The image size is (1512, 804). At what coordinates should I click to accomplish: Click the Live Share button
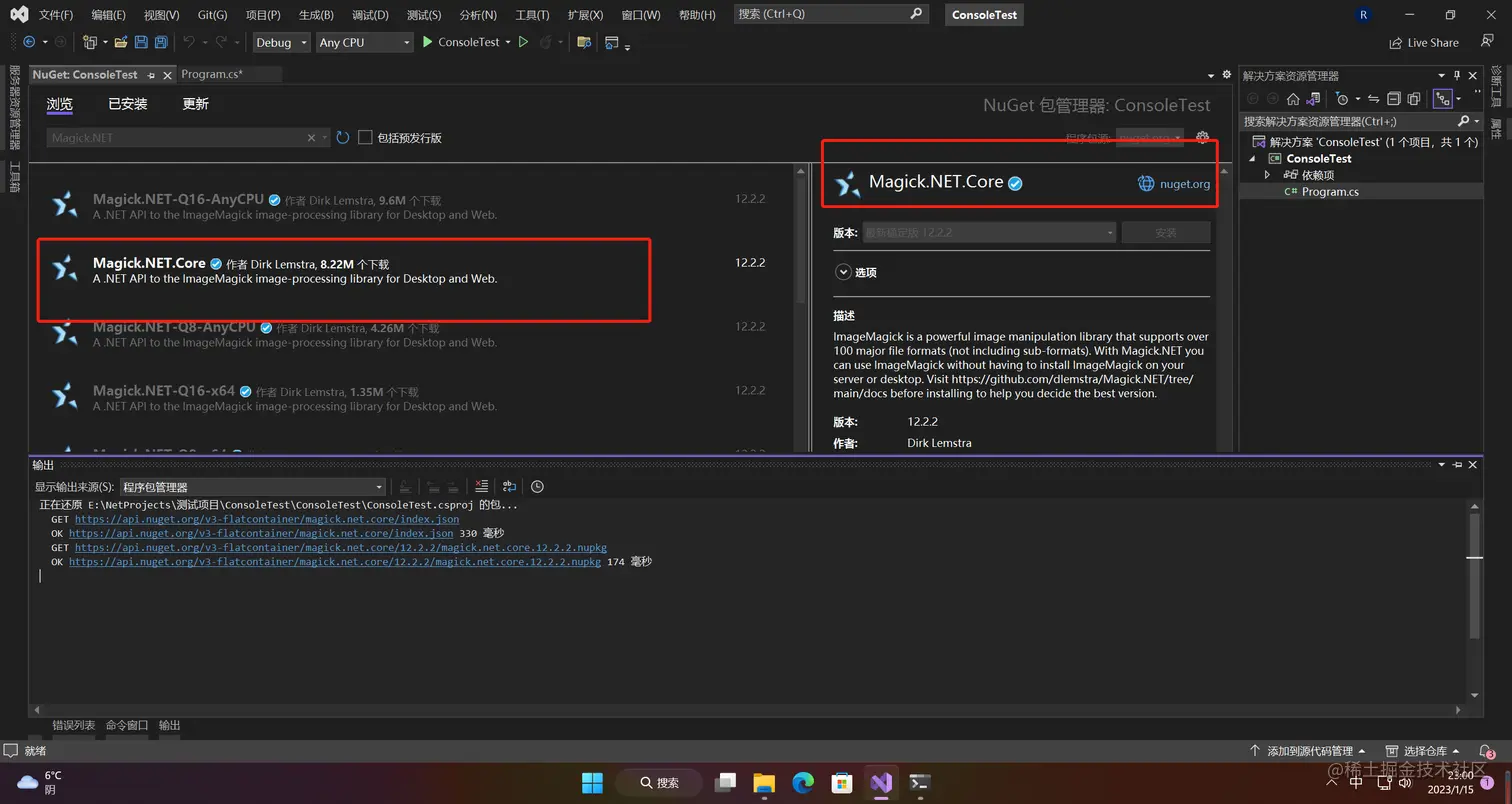[1424, 43]
